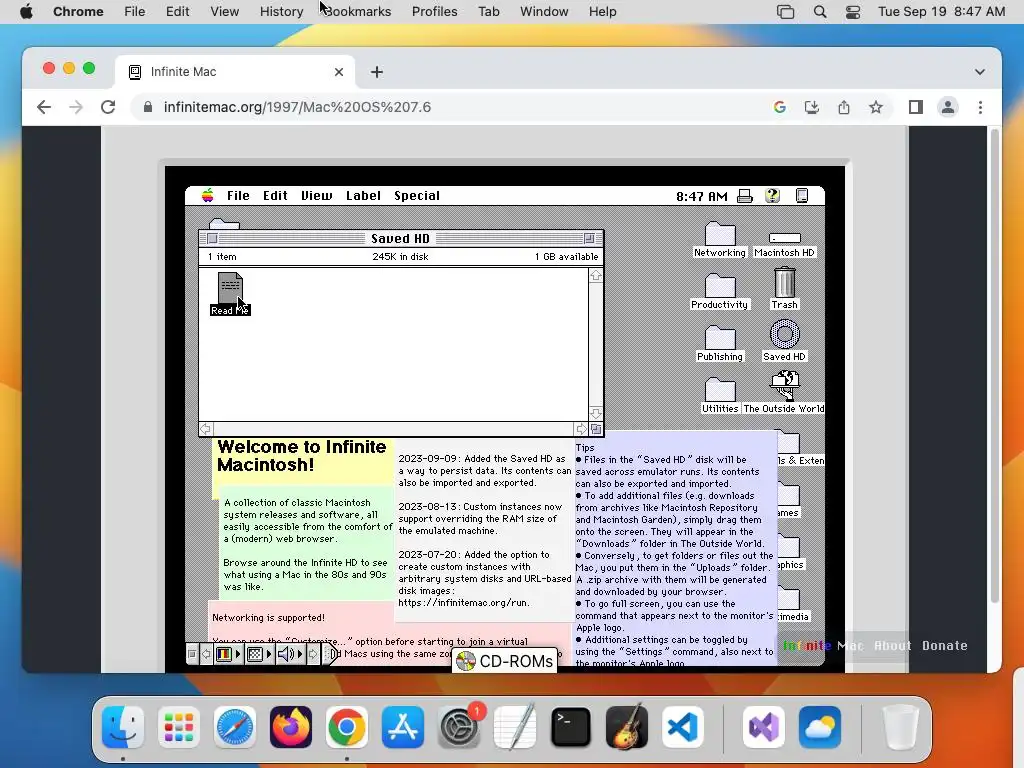This screenshot has height=768, width=1024.
Task: Click the Saved HD window title bar
Action: 400,238
